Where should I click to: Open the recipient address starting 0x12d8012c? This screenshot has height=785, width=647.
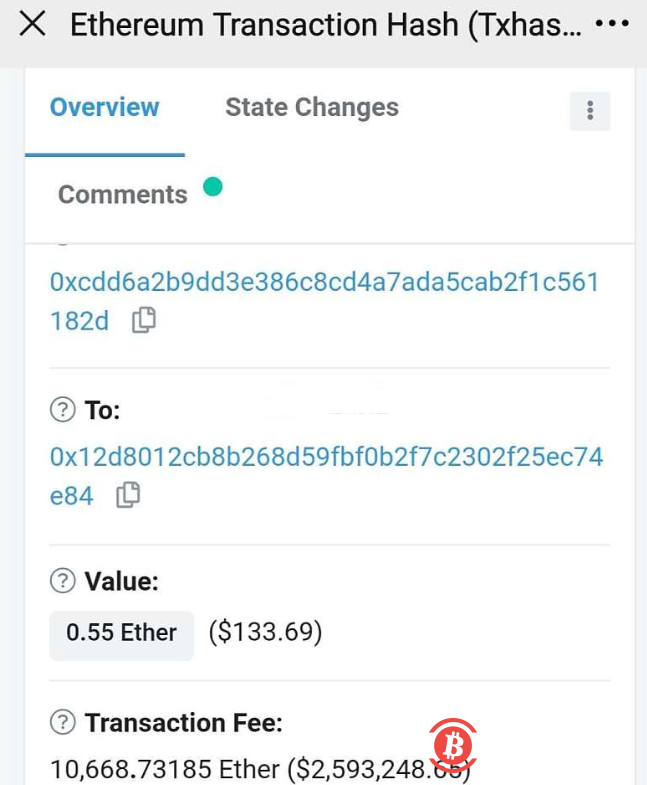click(326, 457)
